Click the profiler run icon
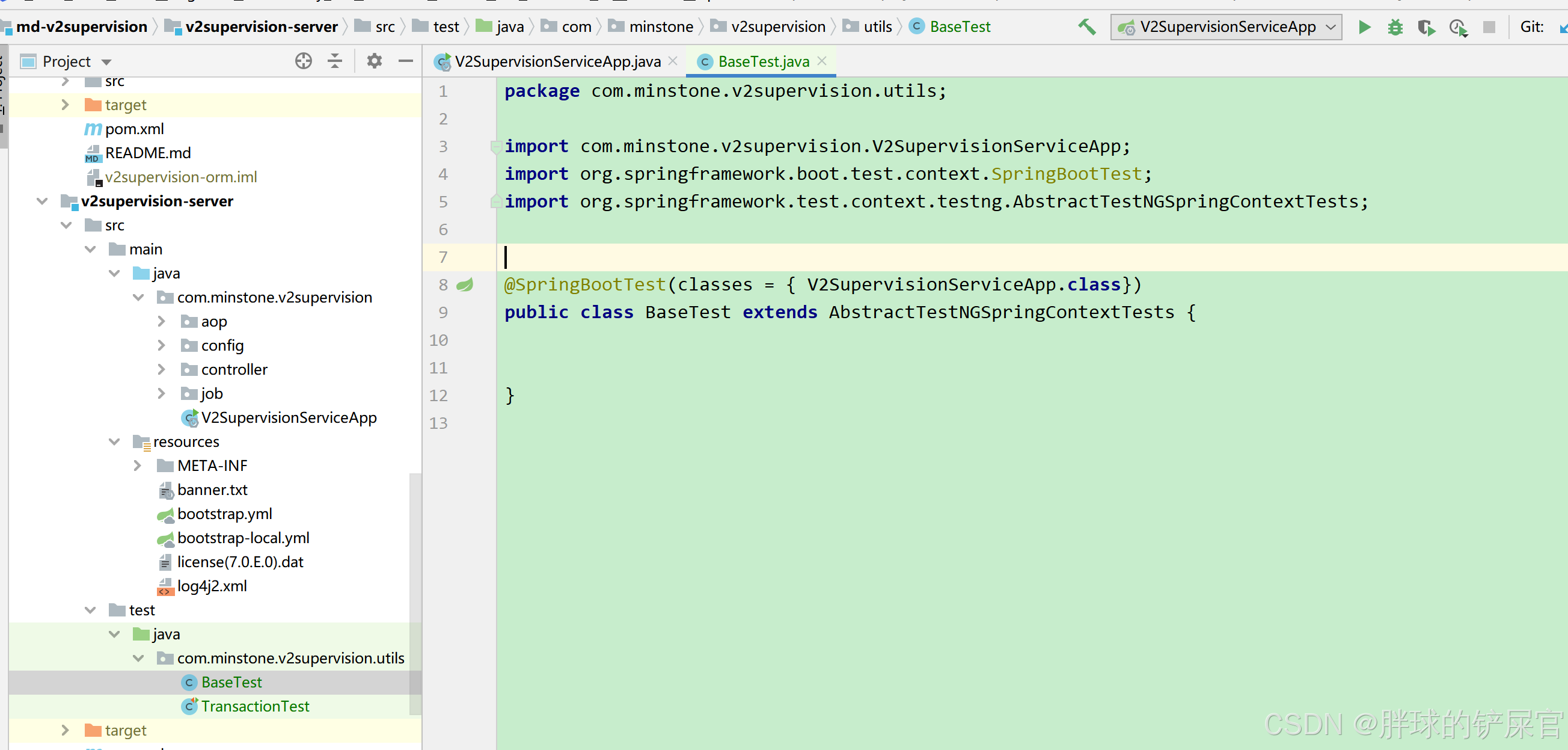This screenshot has width=1568, height=750. [x=1458, y=27]
